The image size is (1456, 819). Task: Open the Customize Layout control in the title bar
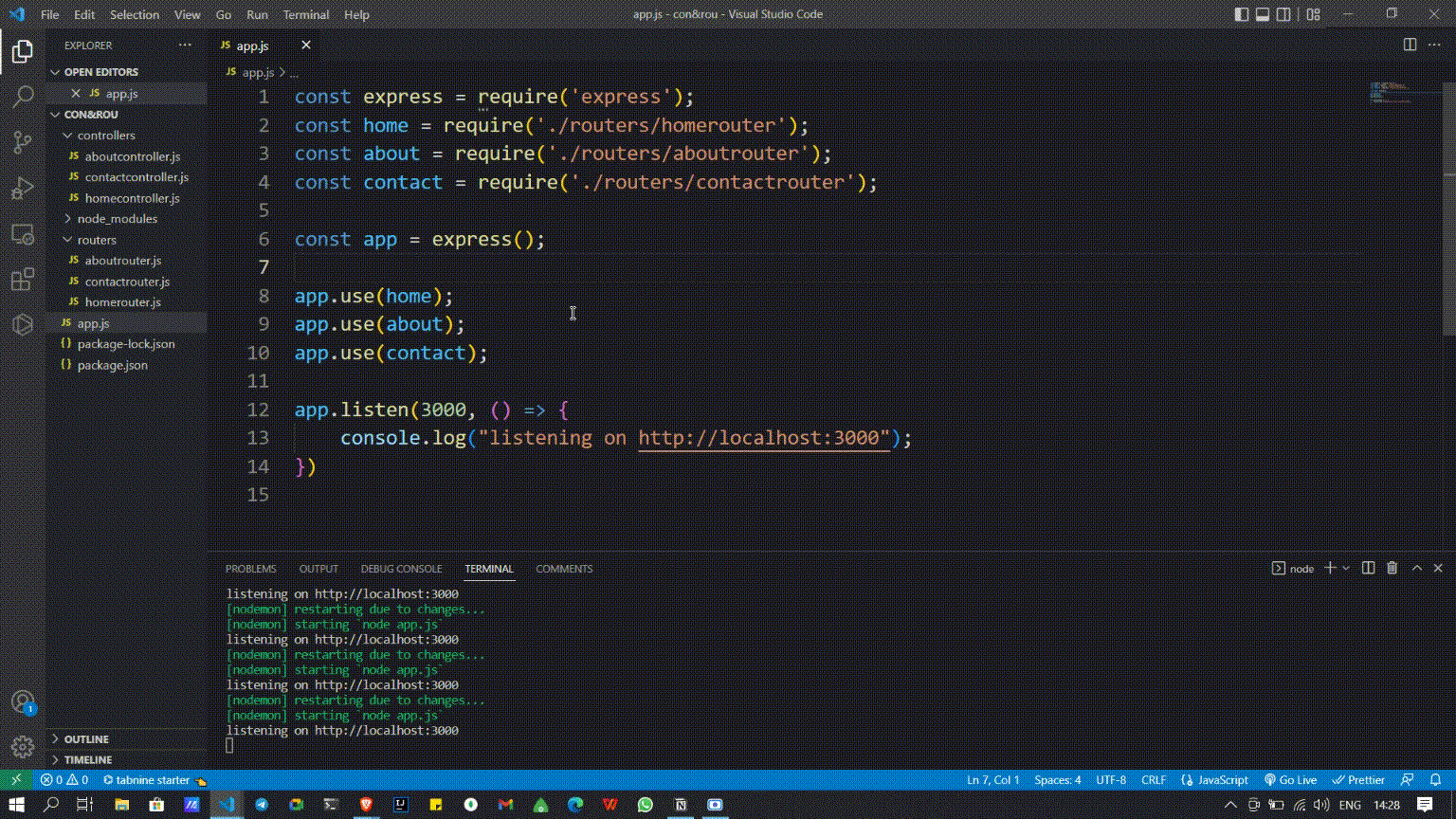coord(1313,14)
